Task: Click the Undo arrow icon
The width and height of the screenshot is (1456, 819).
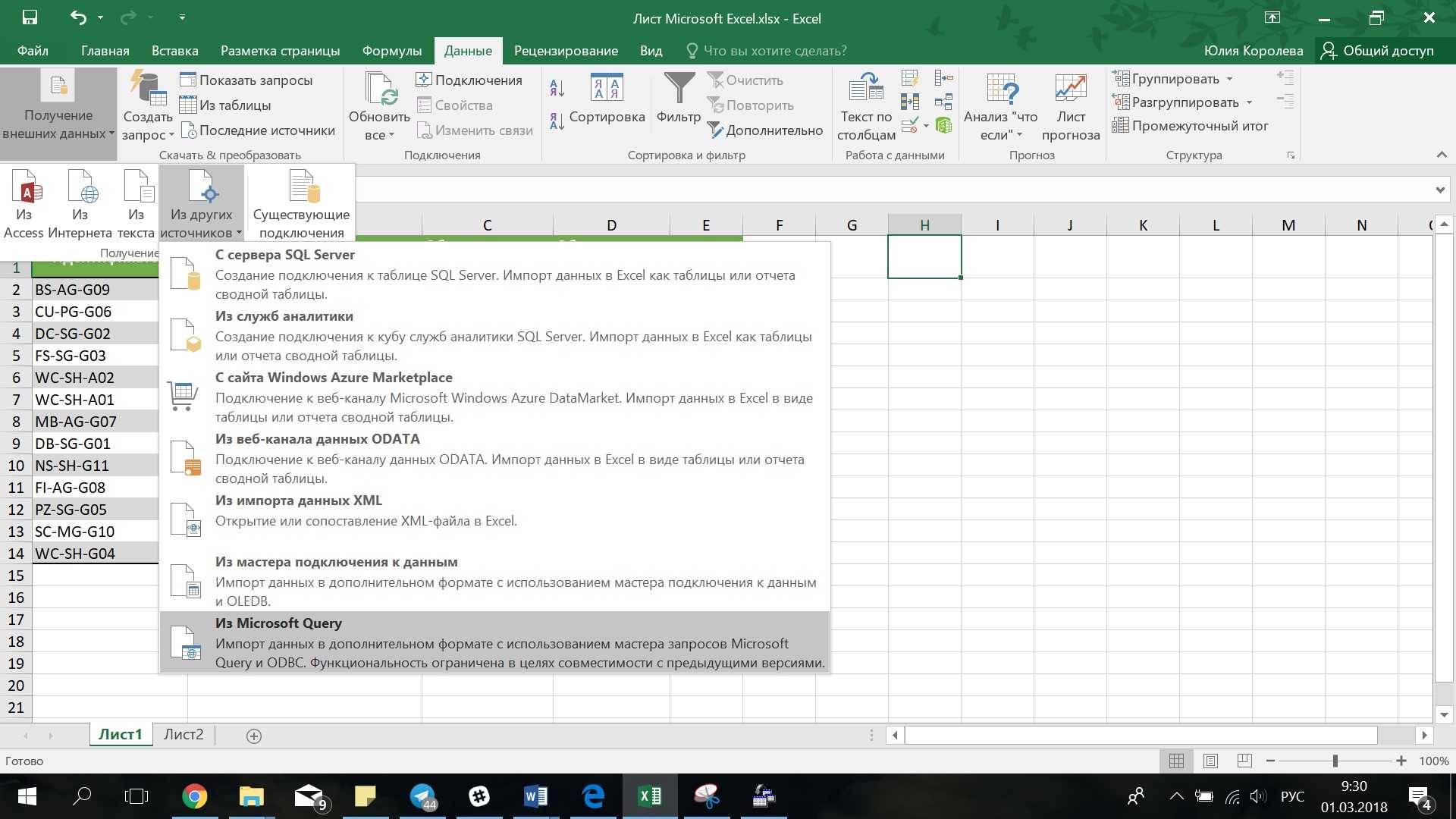Action: (x=78, y=17)
